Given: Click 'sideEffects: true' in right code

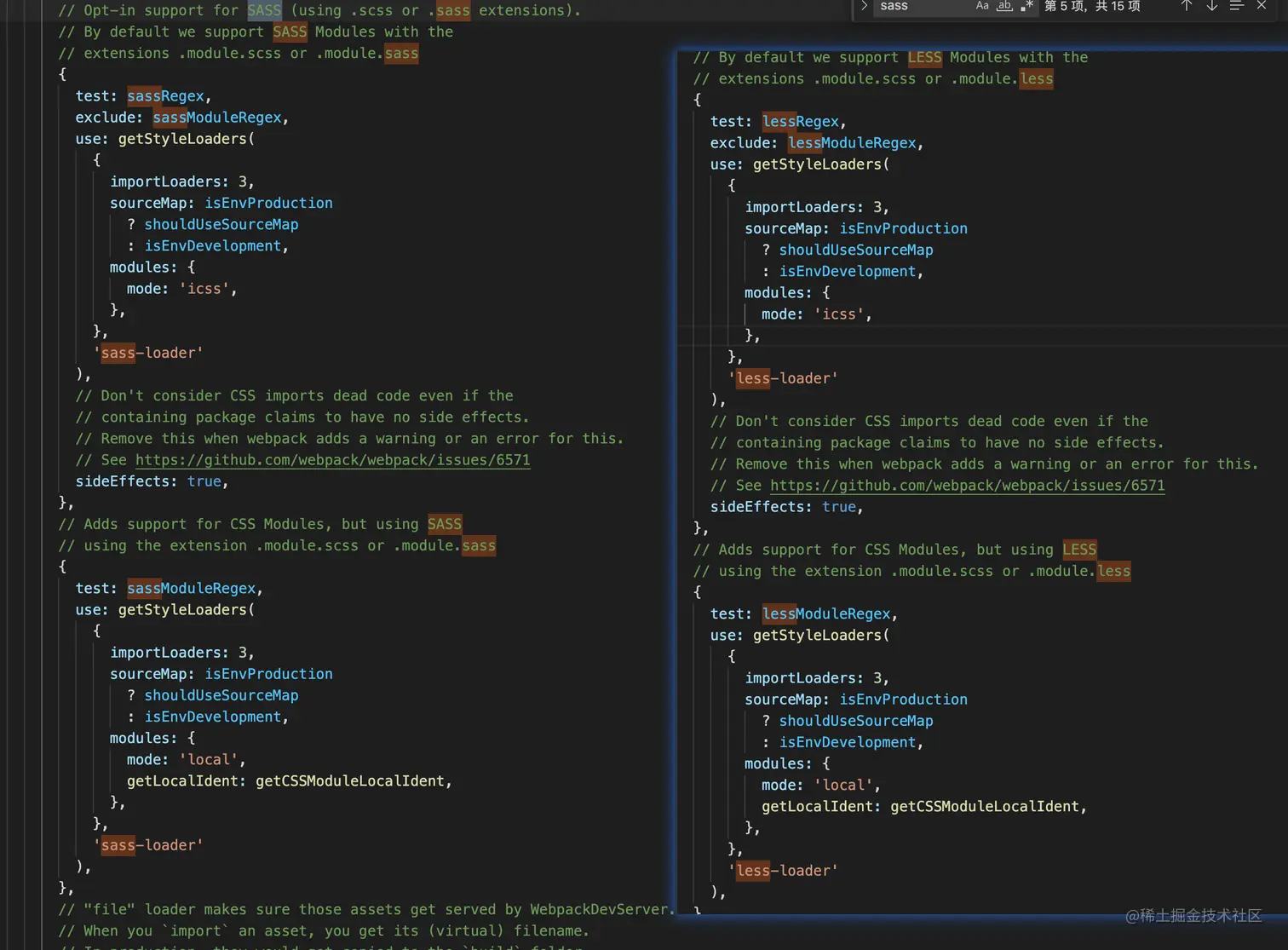Looking at the screenshot, I should (783, 507).
